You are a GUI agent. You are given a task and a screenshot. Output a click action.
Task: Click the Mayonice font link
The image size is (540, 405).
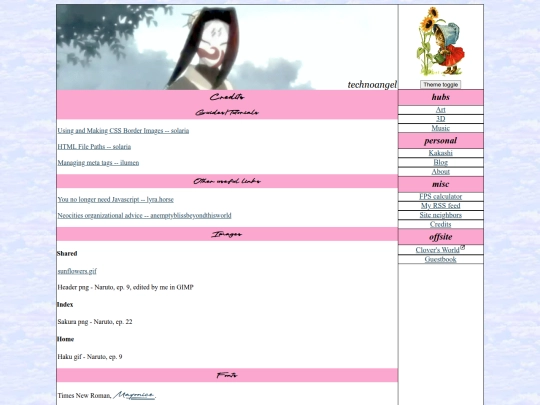(x=134, y=395)
